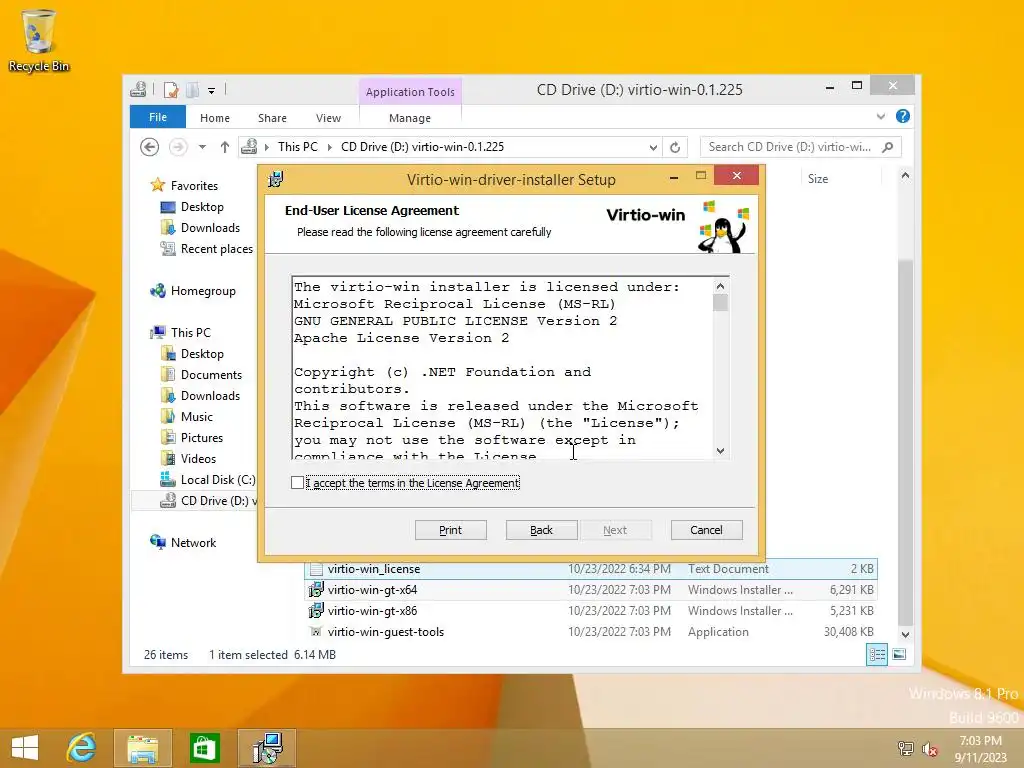
Task: Accept the License Agreement terms checkbox
Action: pos(298,483)
